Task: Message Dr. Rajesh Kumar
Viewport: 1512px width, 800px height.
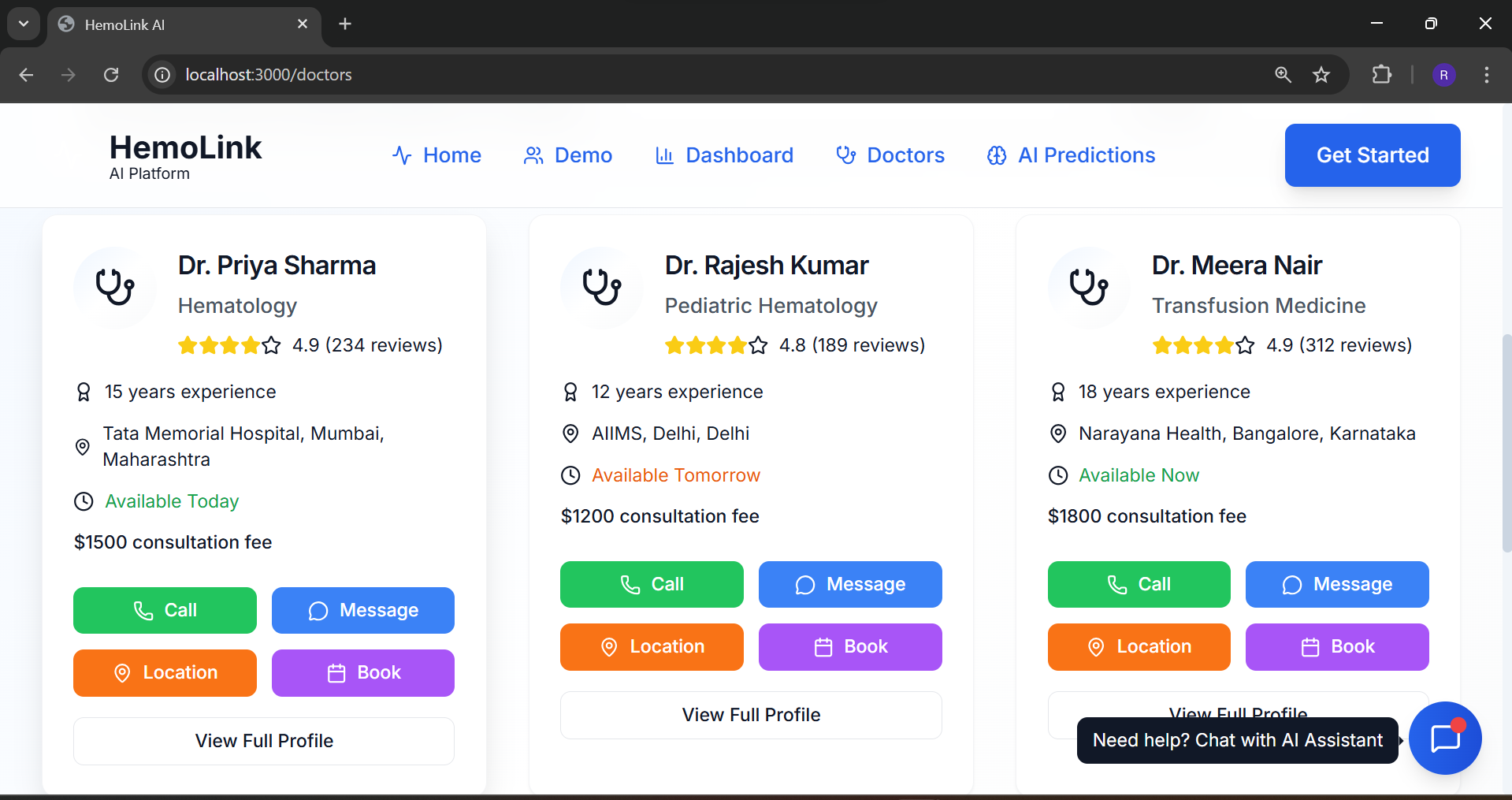Action: pos(850,584)
